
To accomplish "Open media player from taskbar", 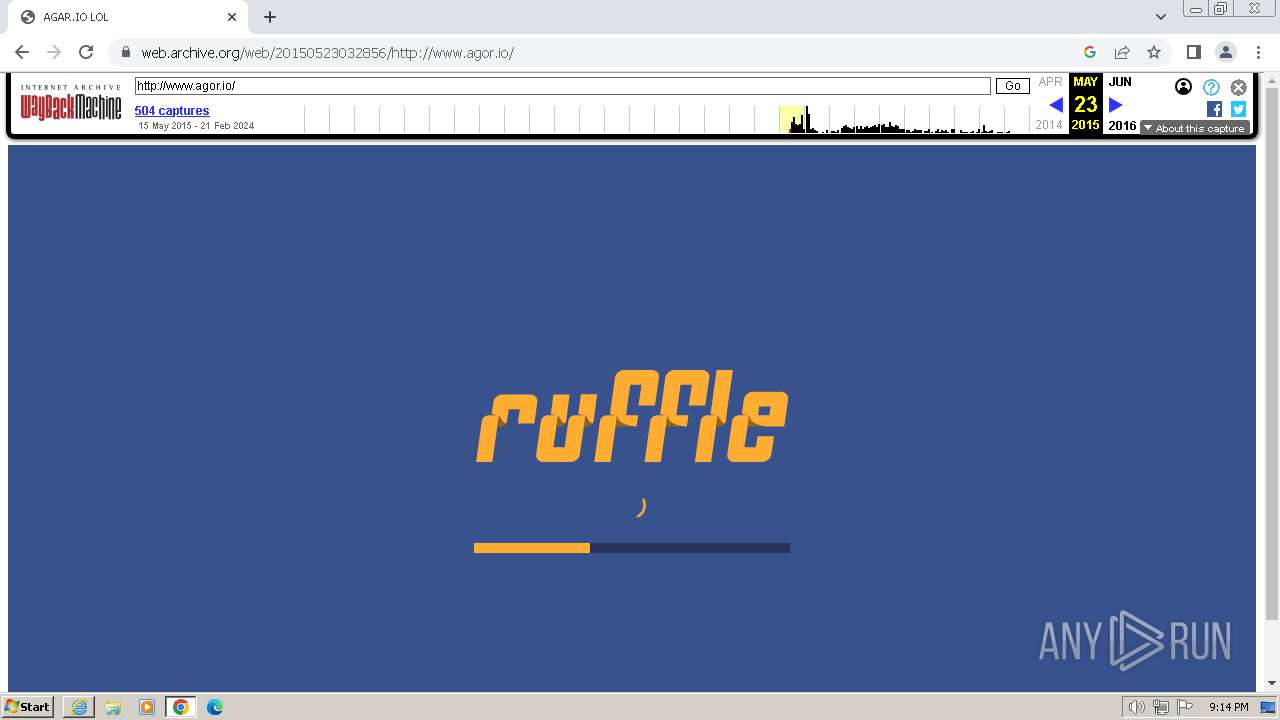I will click(147, 707).
